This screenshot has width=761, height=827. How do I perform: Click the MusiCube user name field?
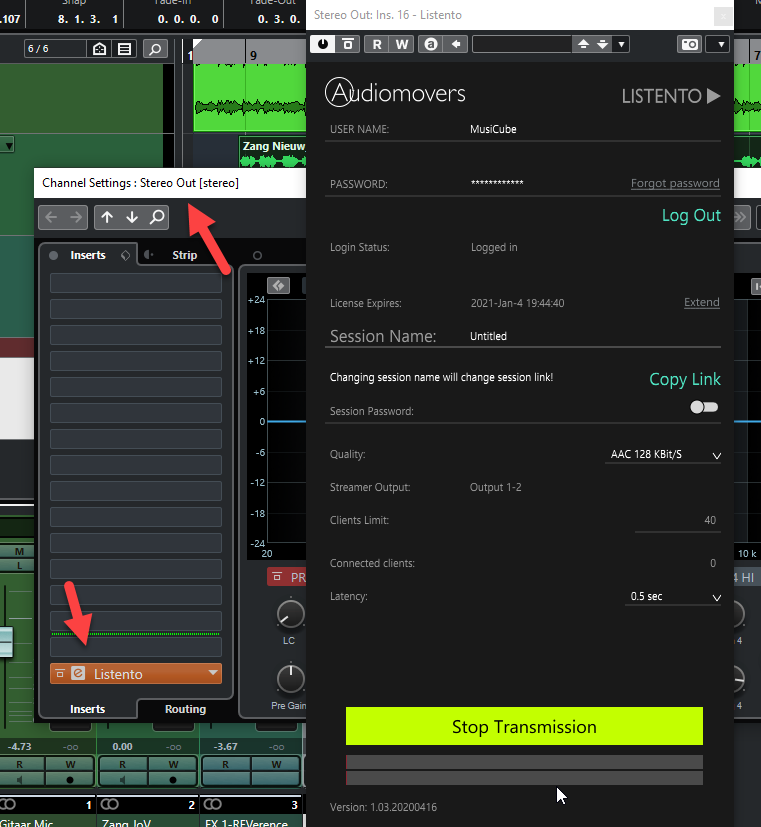click(x=493, y=129)
